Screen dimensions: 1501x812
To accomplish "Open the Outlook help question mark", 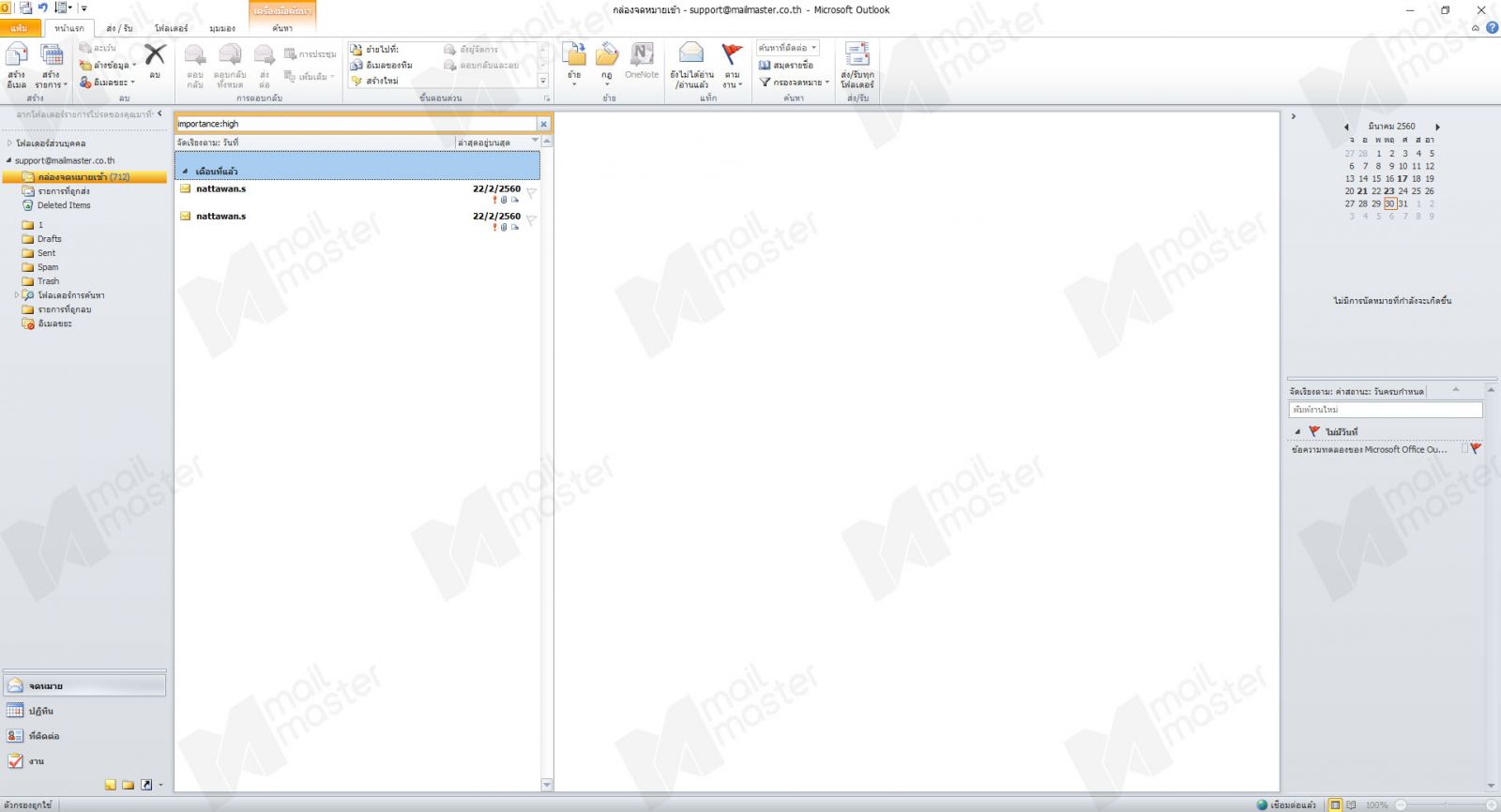I will 1492,28.
